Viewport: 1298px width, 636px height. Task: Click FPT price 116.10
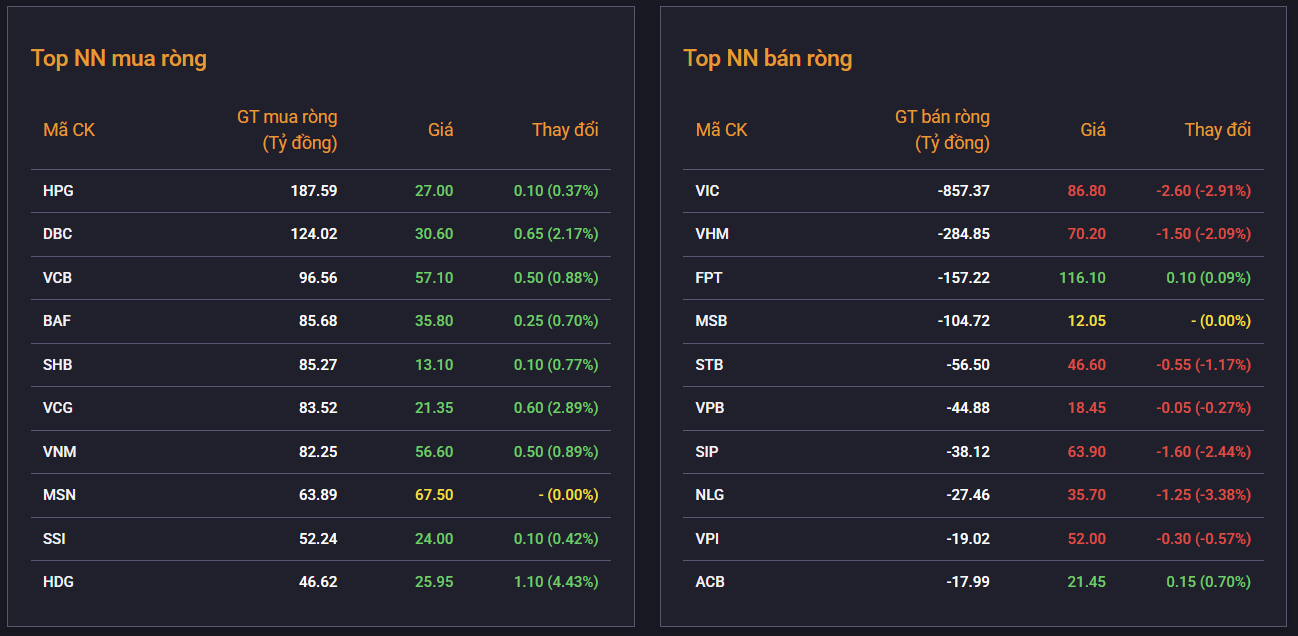tap(1083, 278)
